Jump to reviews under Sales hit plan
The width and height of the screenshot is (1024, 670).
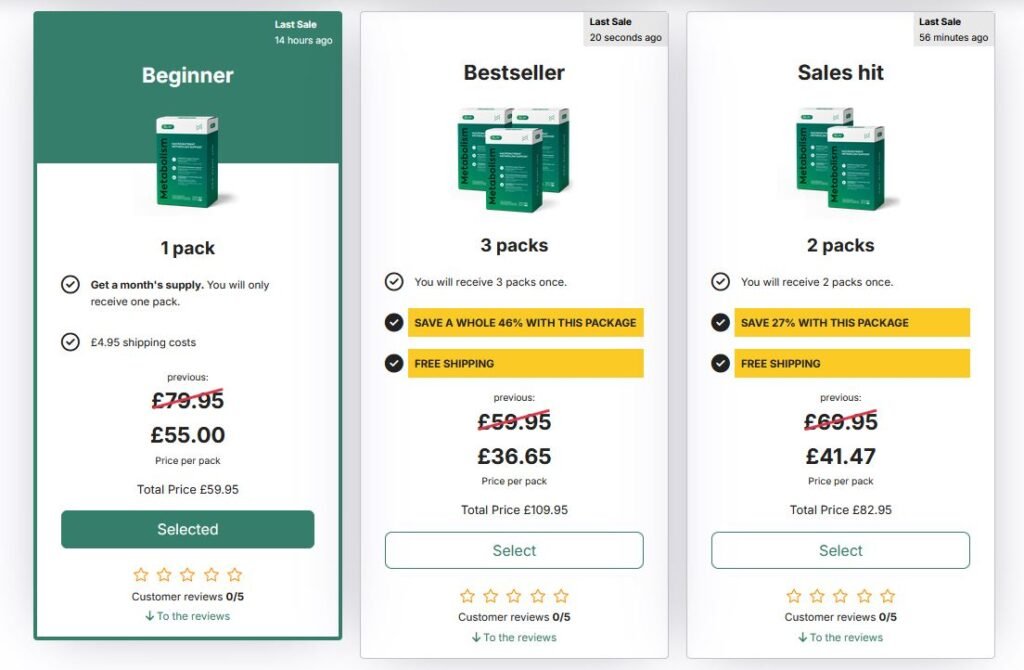pyautogui.click(x=840, y=637)
